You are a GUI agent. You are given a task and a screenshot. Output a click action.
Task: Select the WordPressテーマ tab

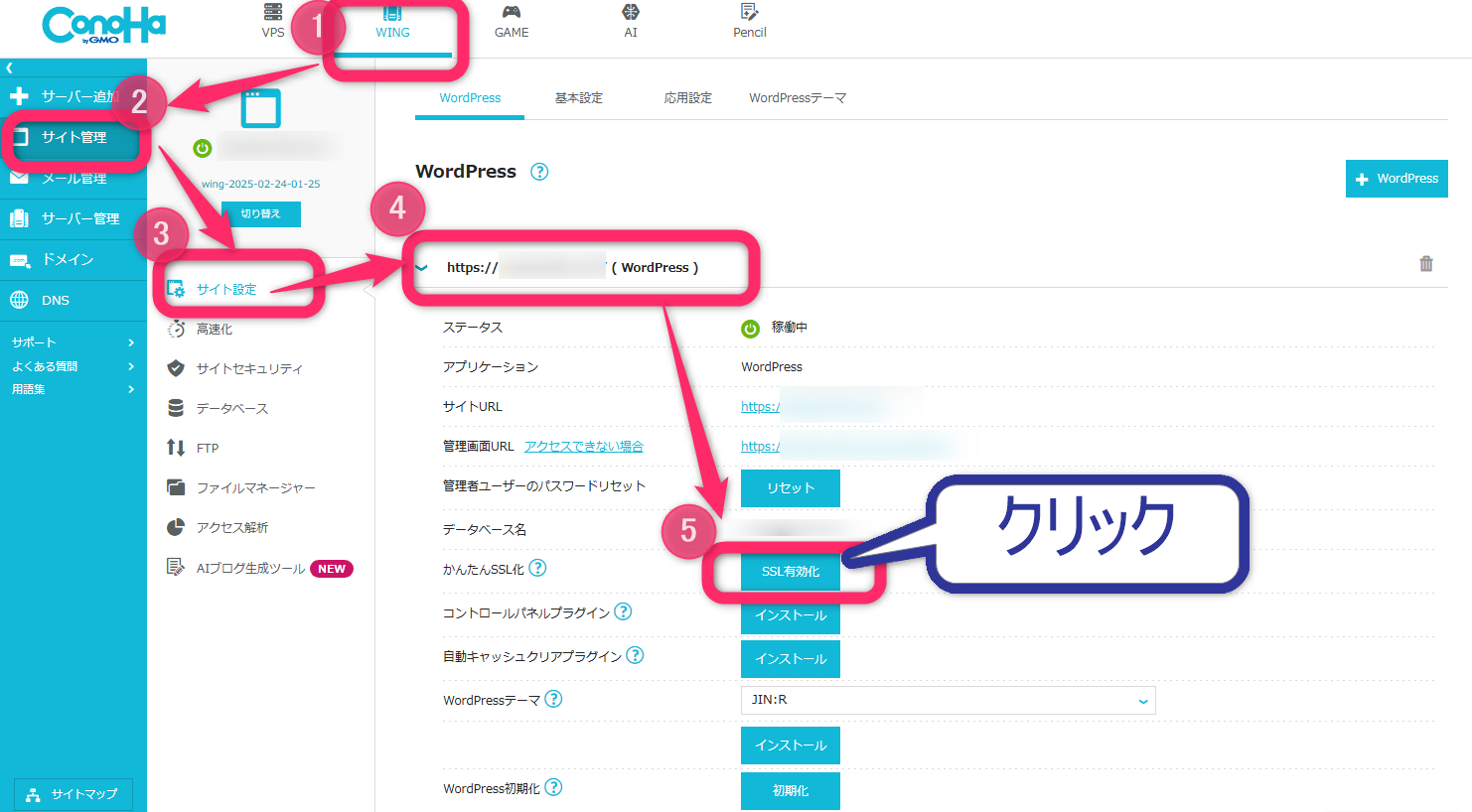pos(798,98)
